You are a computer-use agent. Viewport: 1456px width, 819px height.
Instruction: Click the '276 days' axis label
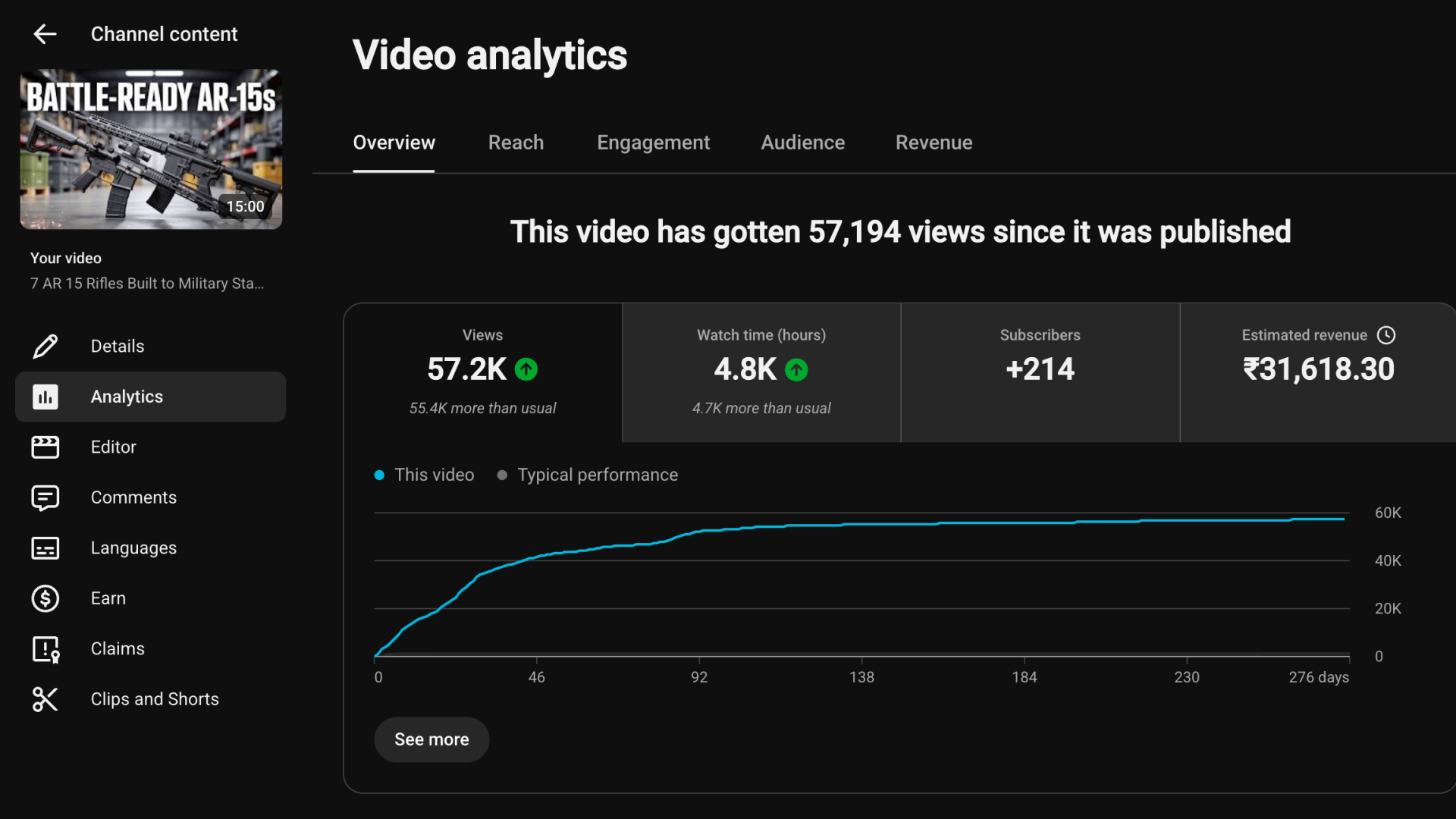[x=1319, y=677]
